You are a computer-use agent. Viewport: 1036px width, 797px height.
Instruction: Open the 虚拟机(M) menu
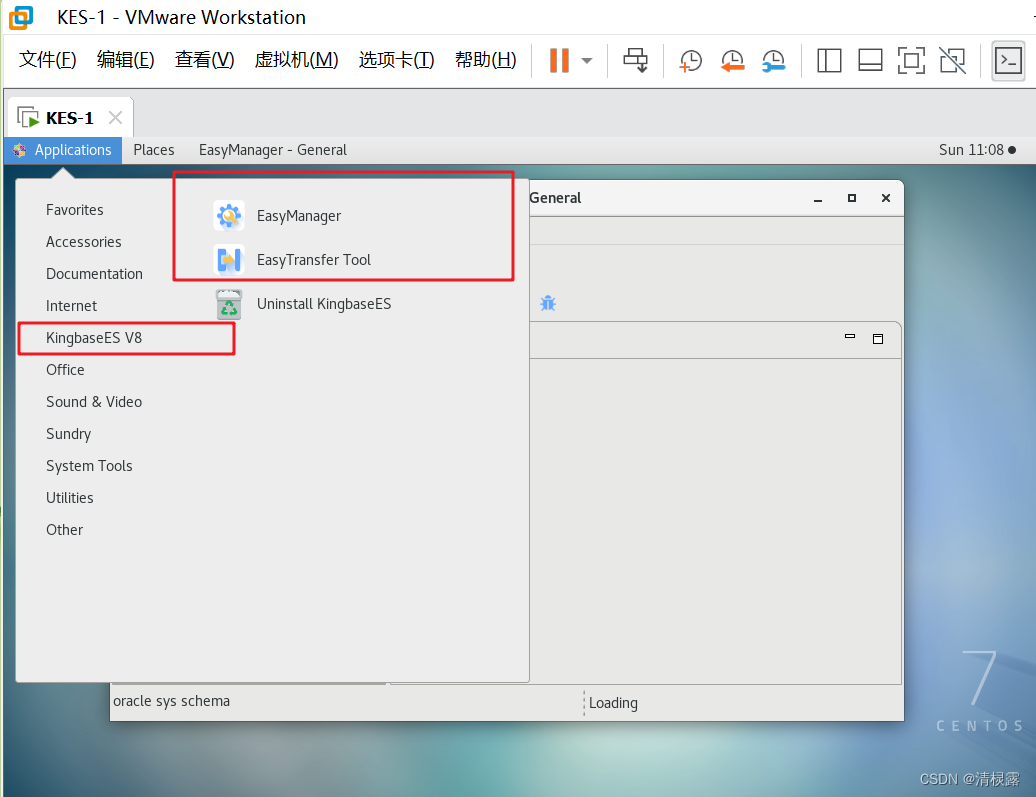297,60
